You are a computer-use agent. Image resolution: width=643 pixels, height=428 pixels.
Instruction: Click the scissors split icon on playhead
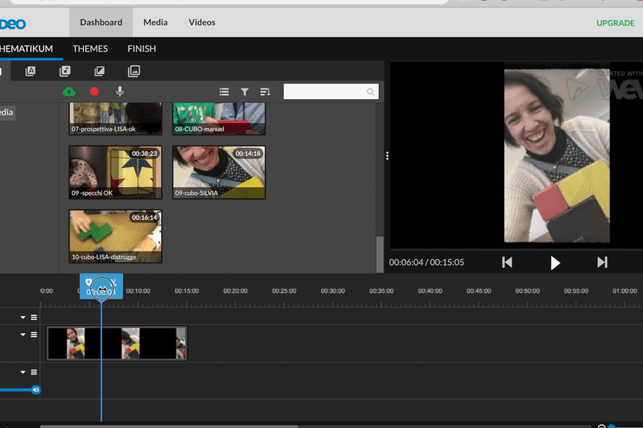[x=114, y=282]
